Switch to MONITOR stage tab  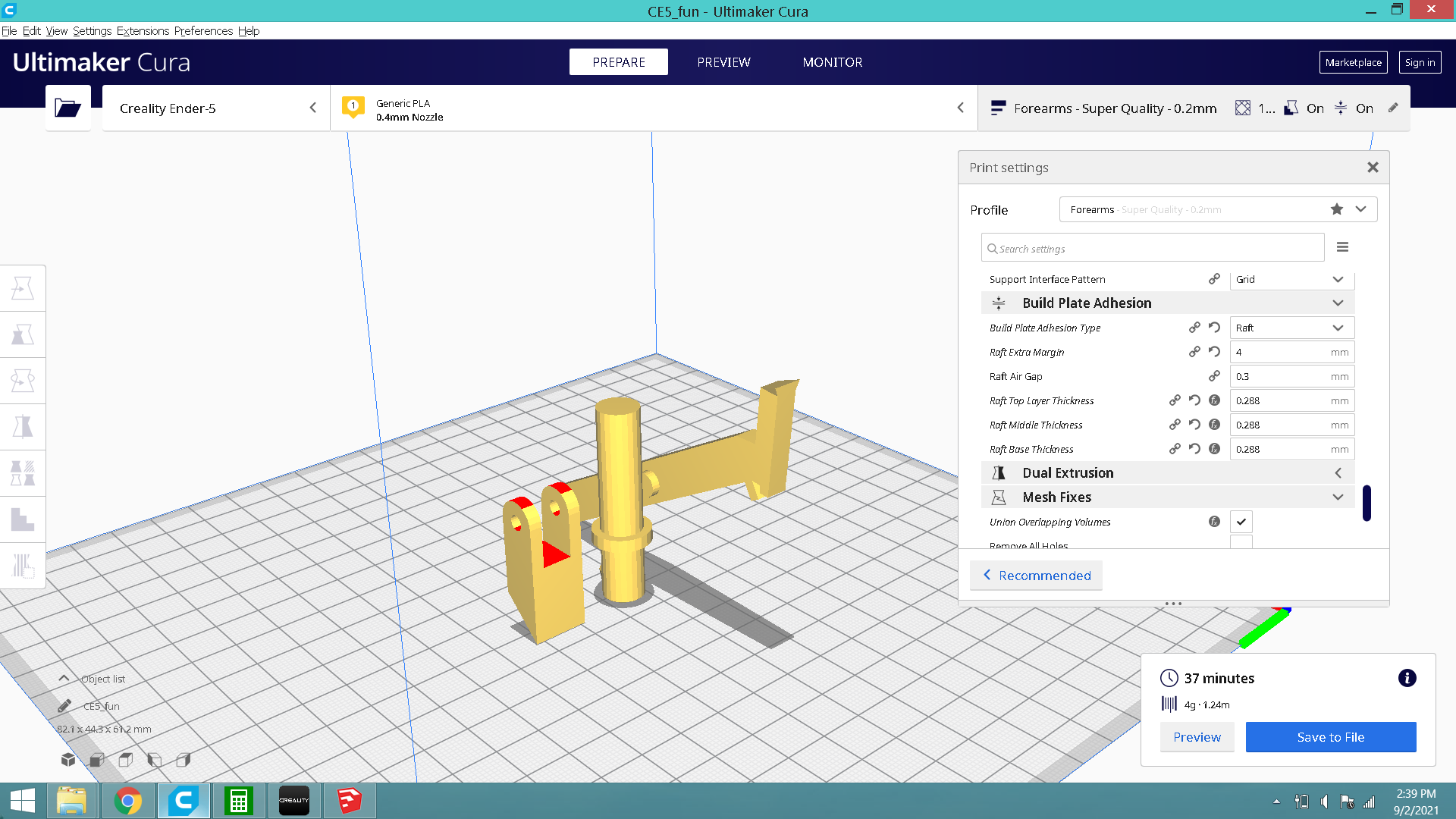click(833, 62)
